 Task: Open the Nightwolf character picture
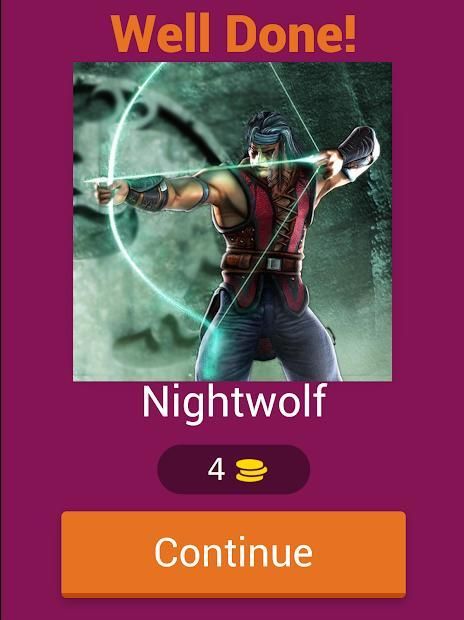[x=233, y=221]
